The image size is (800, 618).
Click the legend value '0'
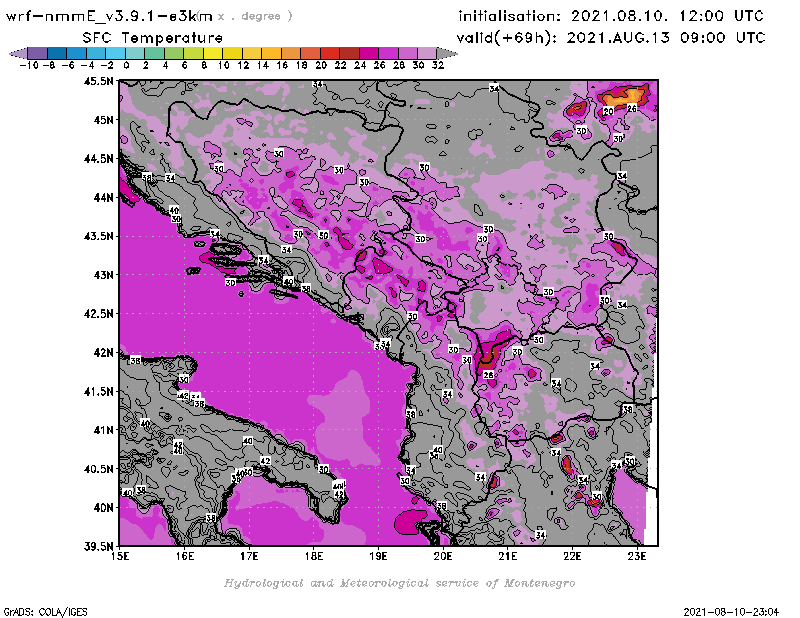coord(126,65)
